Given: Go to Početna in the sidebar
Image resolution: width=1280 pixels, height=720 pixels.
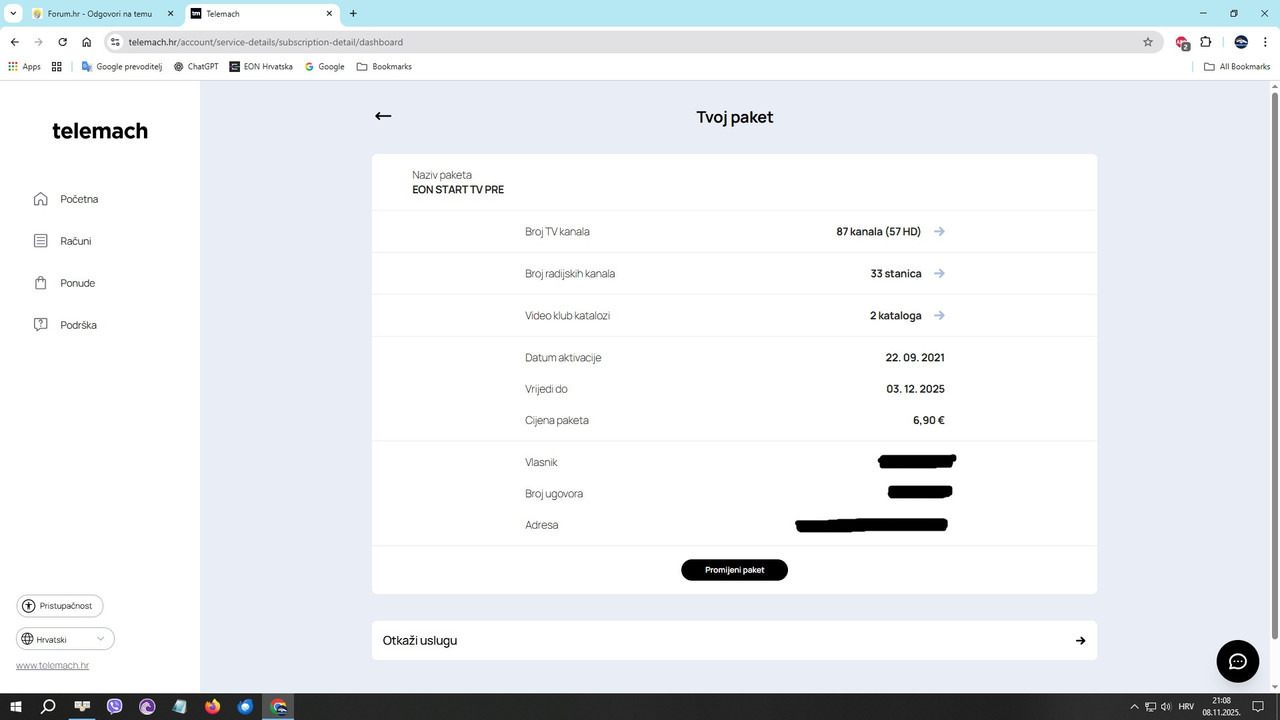Looking at the screenshot, I should pyautogui.click(x=66, y=199).
